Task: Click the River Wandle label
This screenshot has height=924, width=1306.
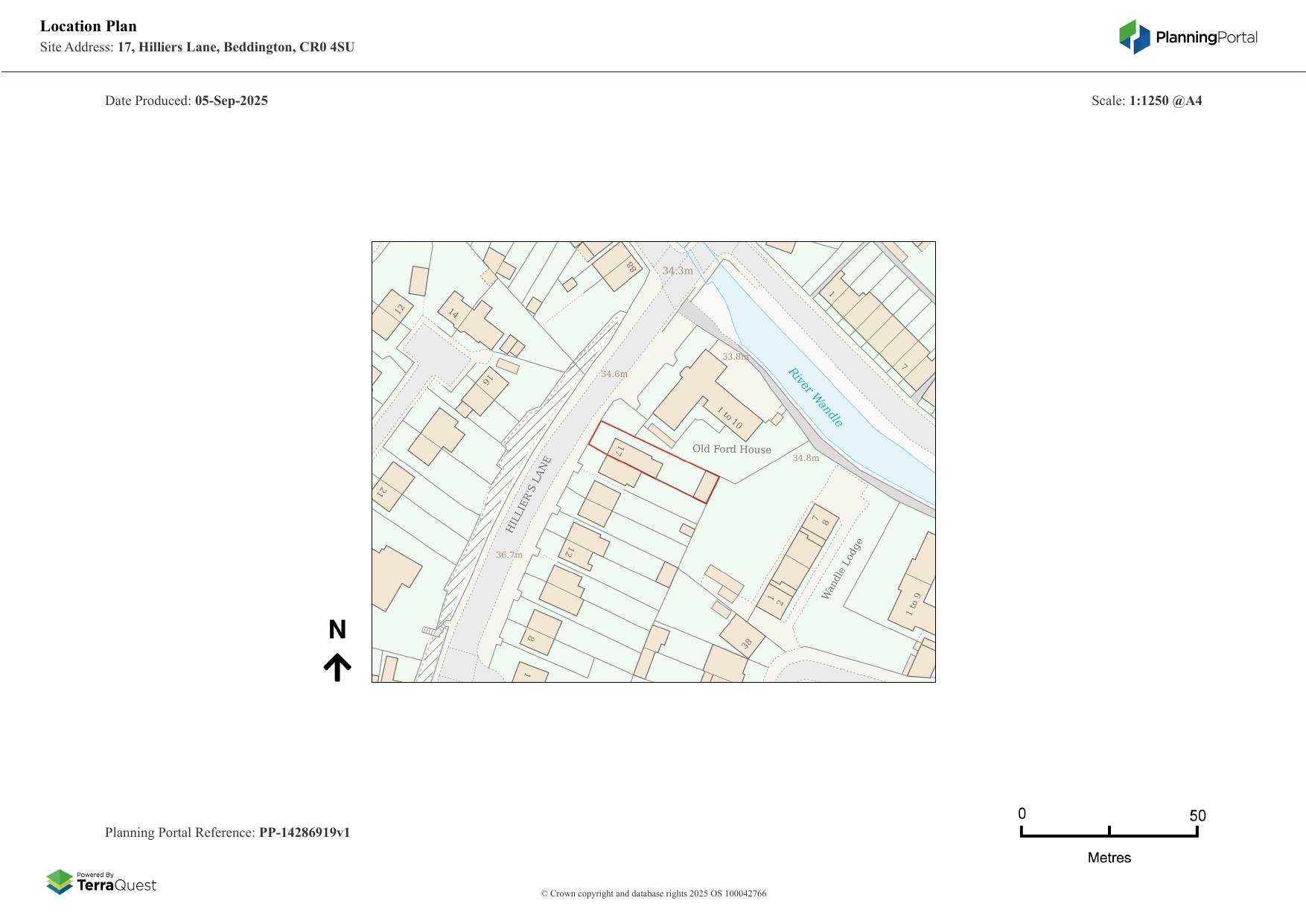Action: [x=815, y=398]
